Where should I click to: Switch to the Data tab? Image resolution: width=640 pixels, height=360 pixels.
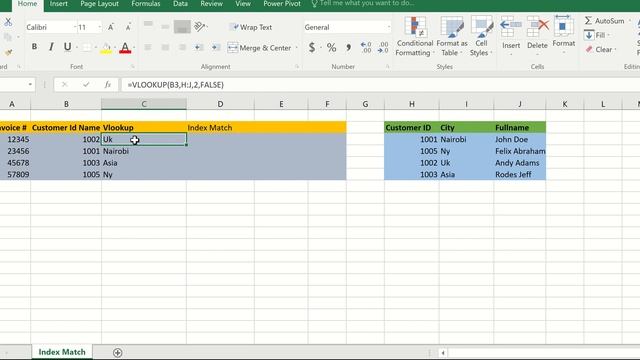coord(180,4)
